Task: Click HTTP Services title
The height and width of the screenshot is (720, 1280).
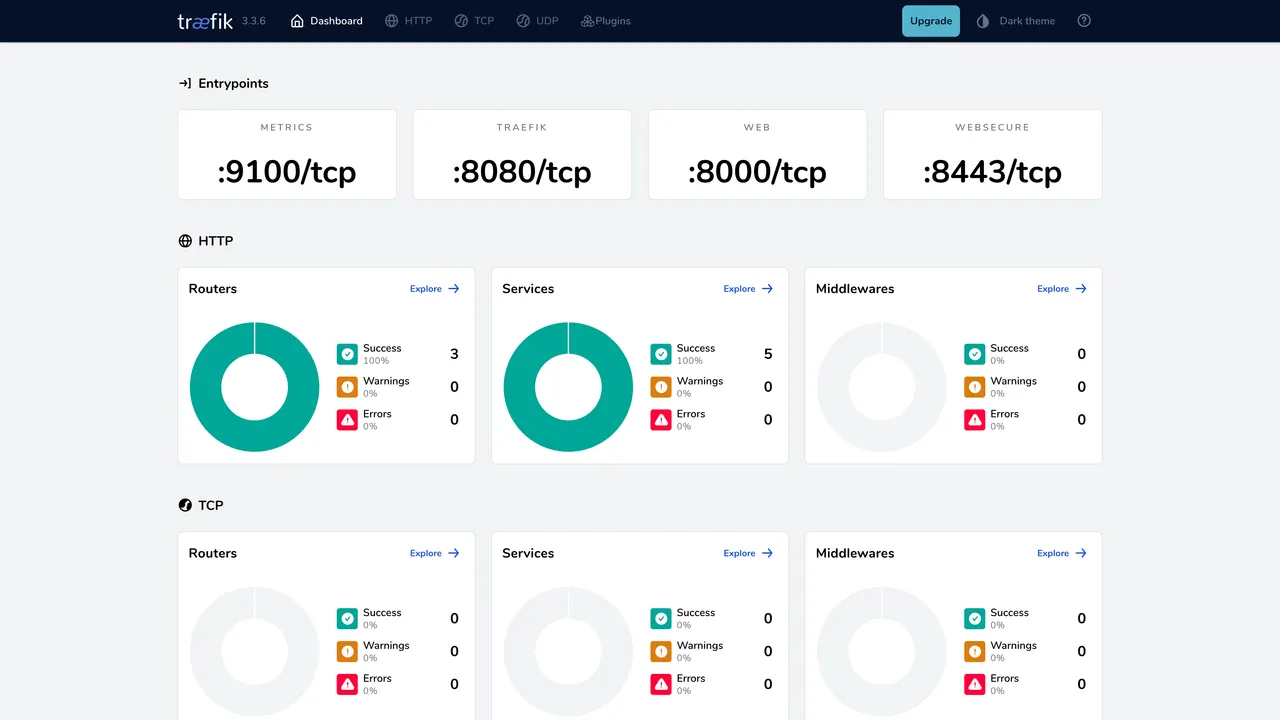Action: 528,289
